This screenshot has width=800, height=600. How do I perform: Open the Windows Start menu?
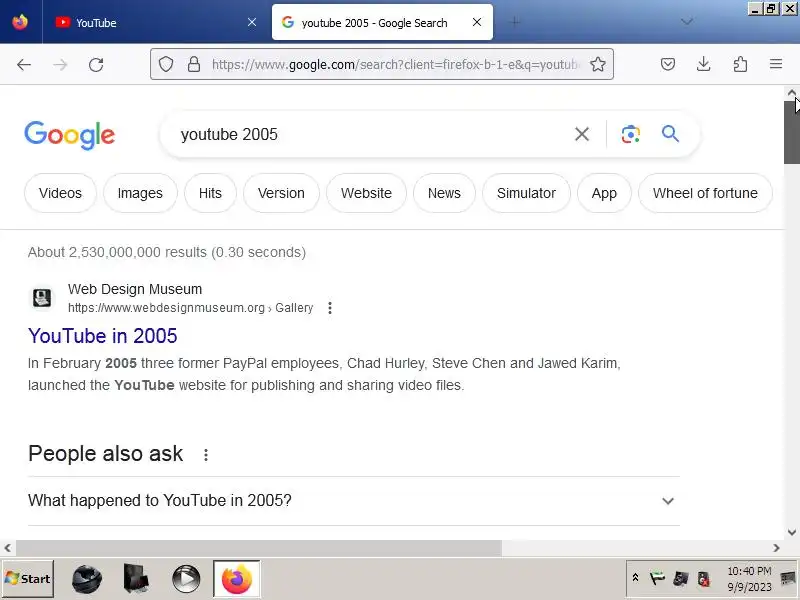[28, 579]
